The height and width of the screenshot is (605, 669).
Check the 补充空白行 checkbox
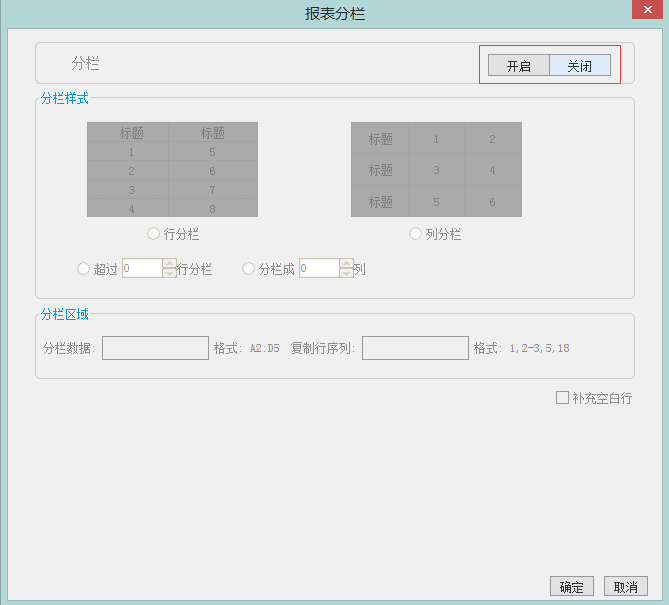(562, 398)
